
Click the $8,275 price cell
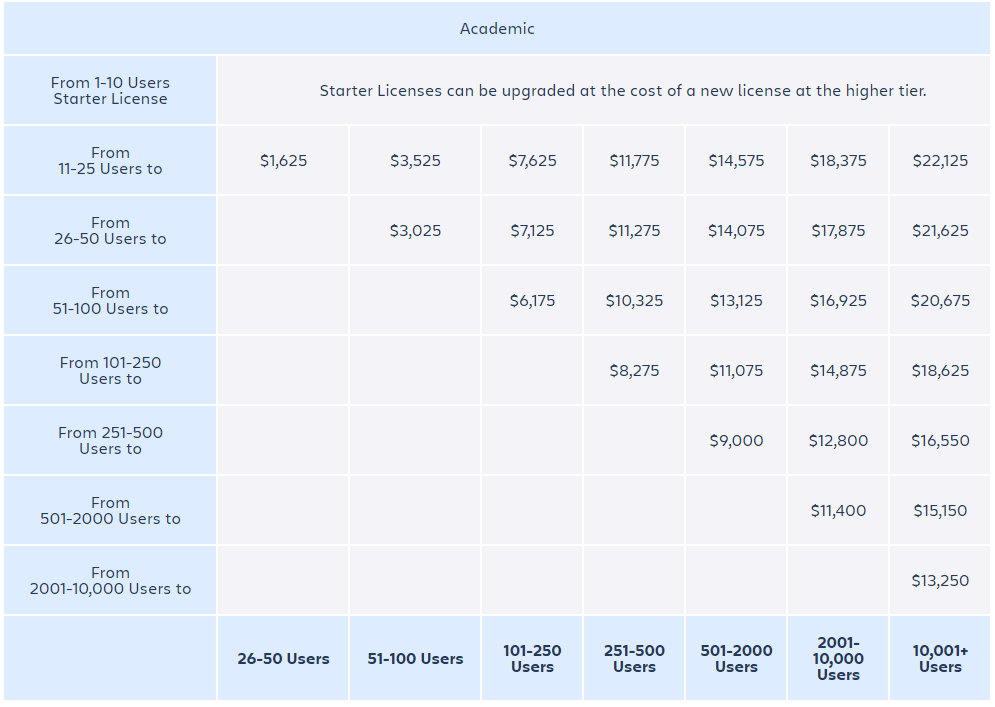tap(634, 371)
